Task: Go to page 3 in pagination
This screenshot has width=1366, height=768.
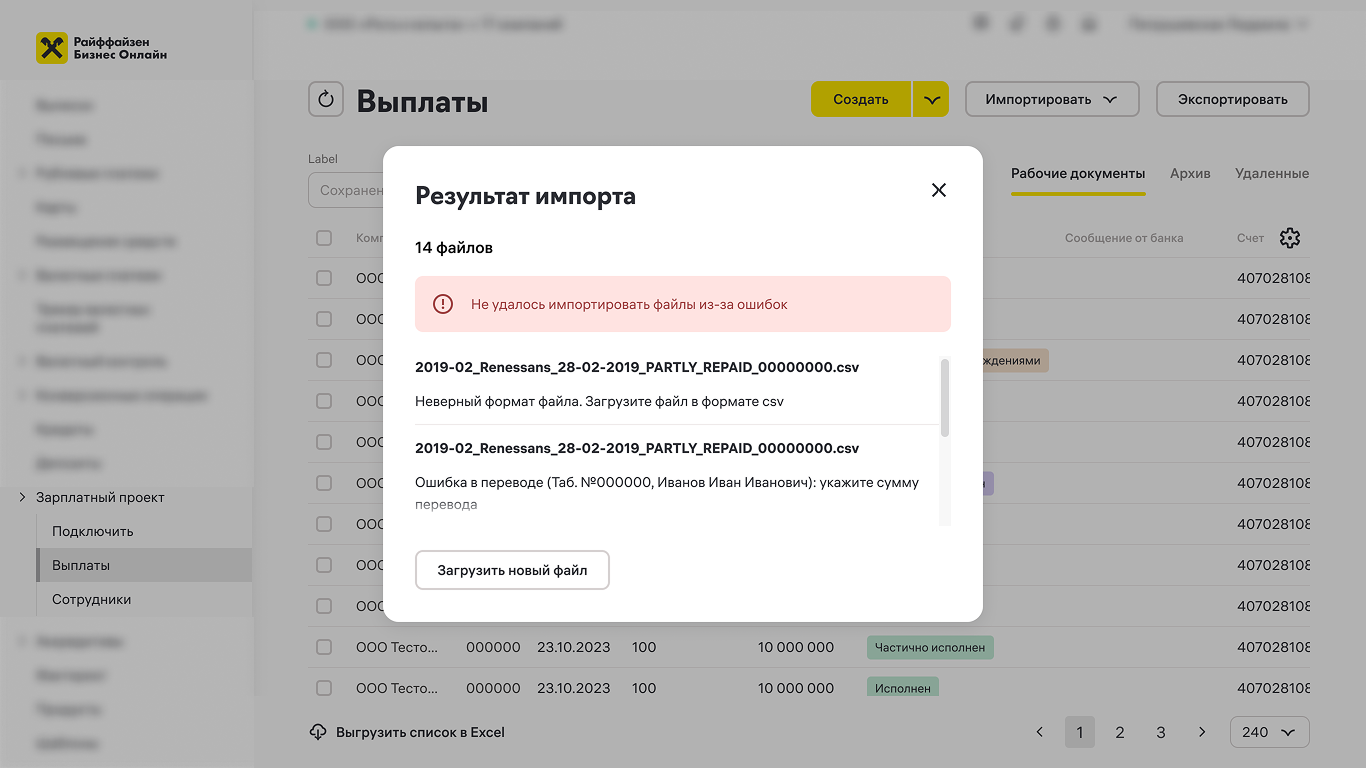Action: coord(1161,732)
